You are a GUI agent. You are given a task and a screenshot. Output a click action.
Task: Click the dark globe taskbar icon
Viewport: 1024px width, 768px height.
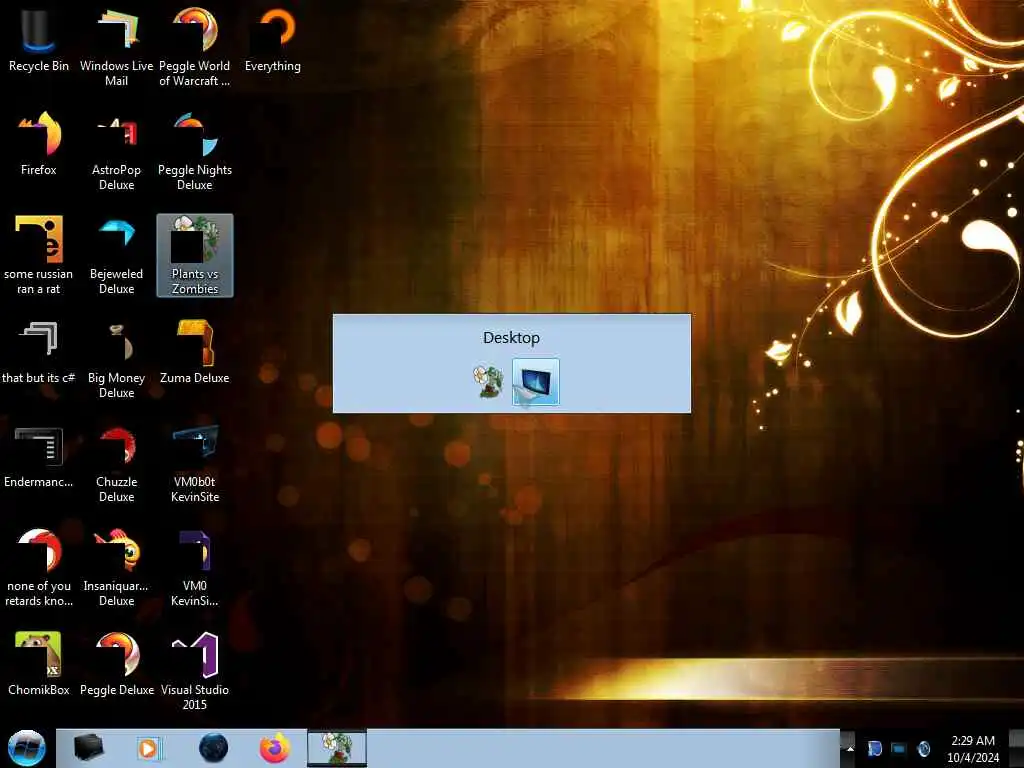tap(213, 748)
